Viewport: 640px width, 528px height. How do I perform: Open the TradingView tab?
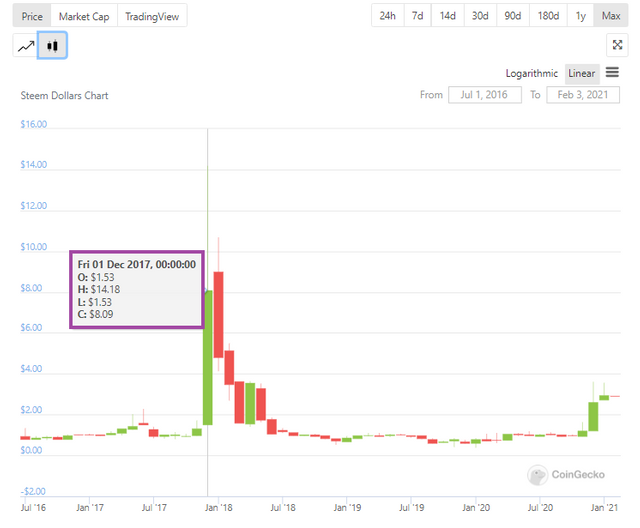tap(152, 16)
